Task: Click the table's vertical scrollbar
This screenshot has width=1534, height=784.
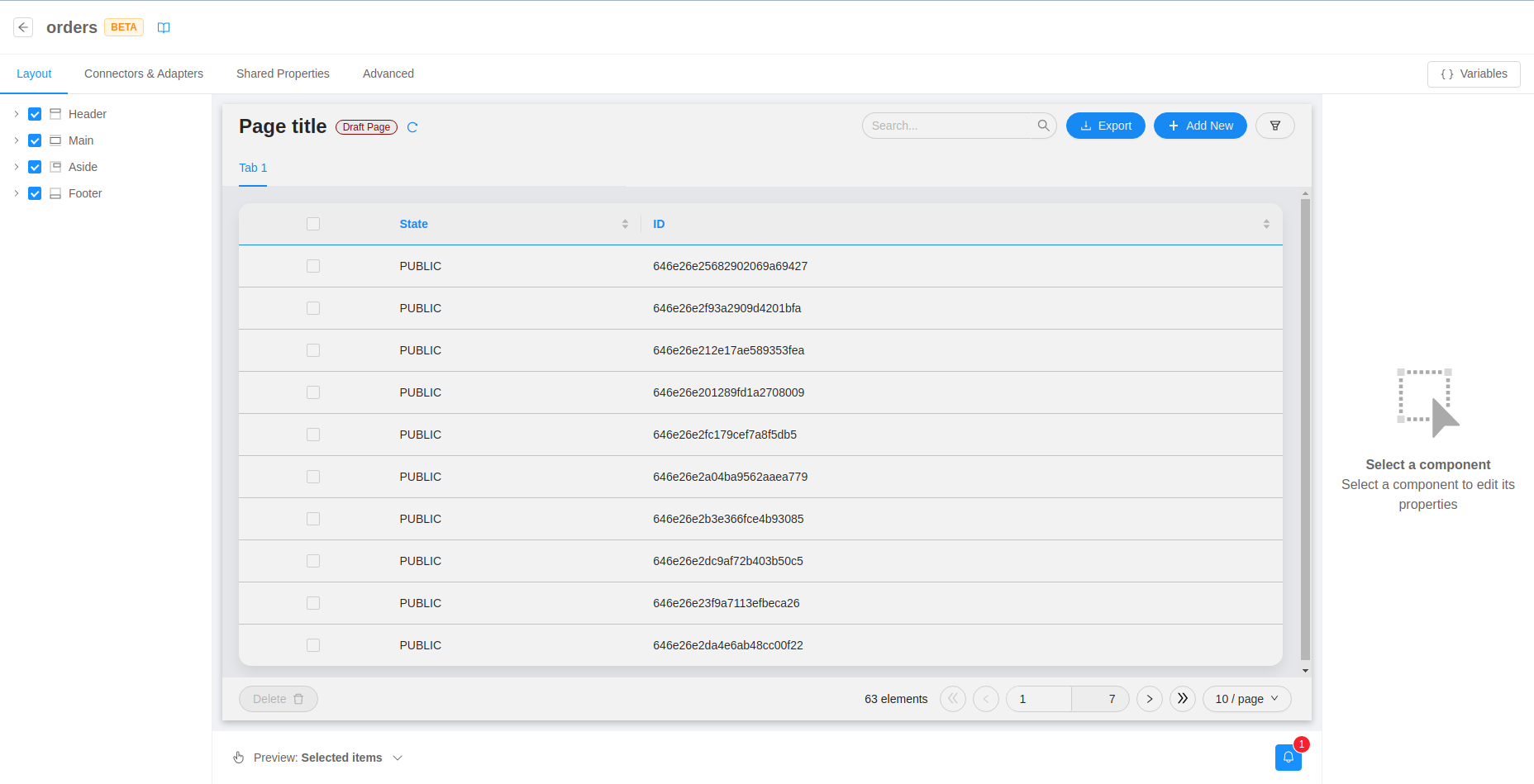Action: [x=1305, y=430]
